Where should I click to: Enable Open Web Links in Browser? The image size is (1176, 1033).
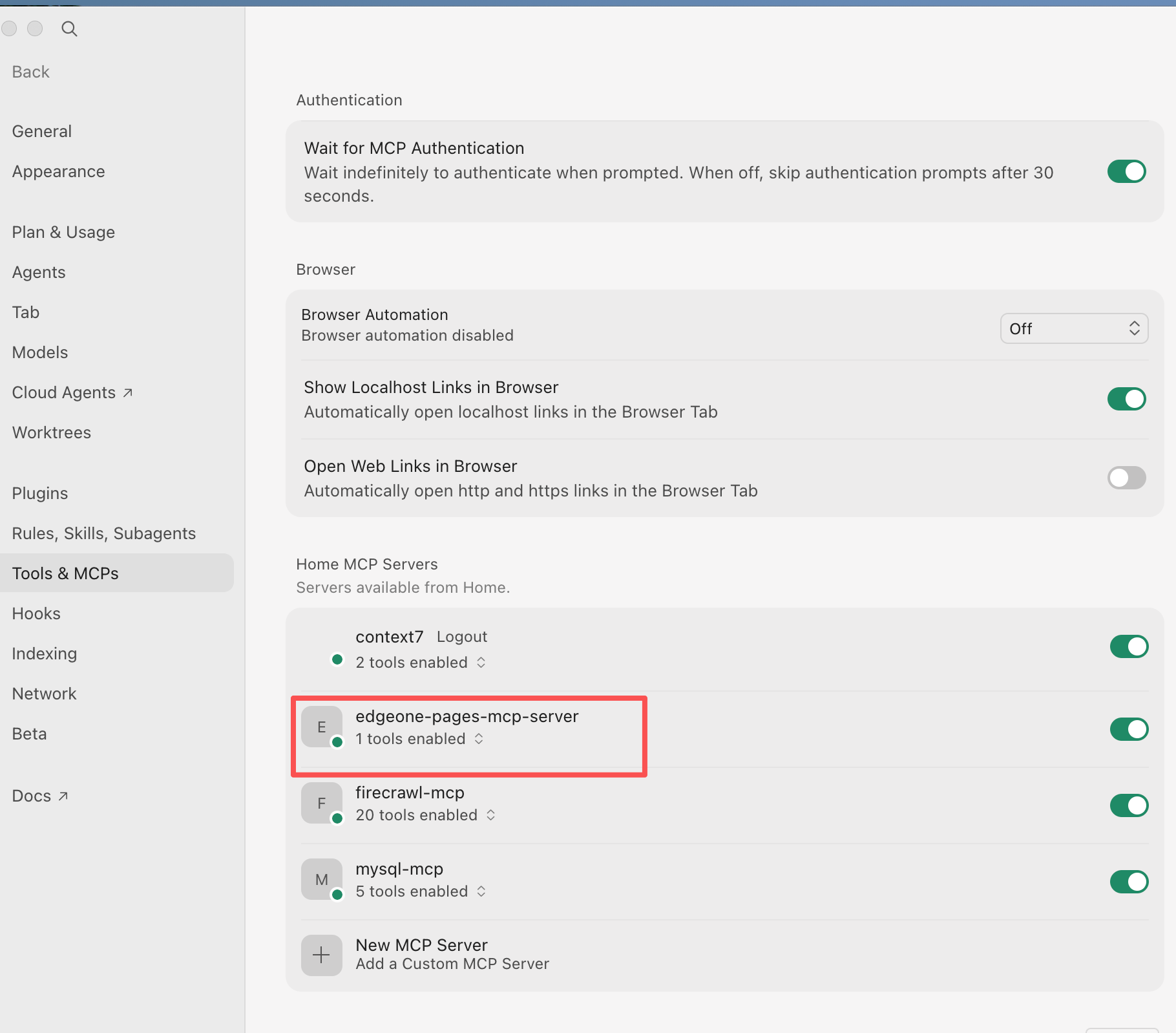pos(1126,478)
